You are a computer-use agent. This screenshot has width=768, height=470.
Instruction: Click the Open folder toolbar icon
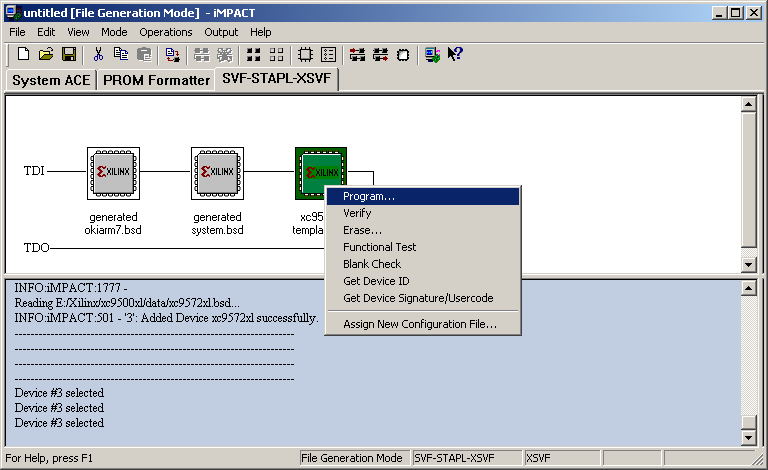(x=46, y=54)
